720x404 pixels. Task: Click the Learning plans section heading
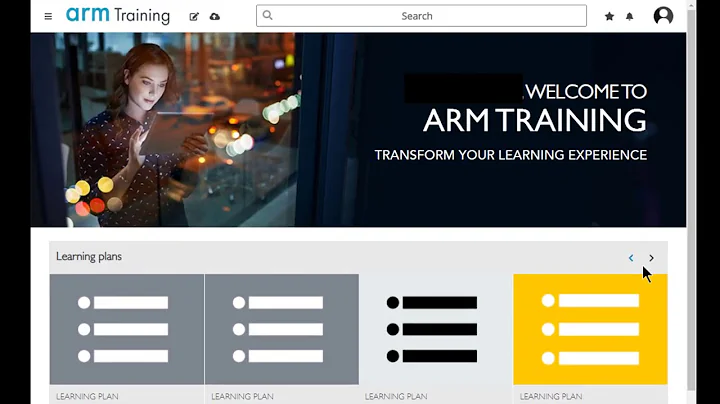89,257
